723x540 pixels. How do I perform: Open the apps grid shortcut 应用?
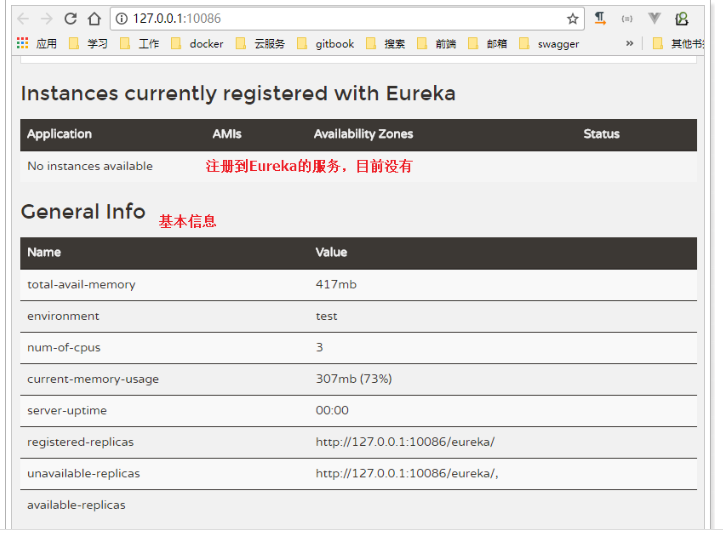click(x=36, y=44)
